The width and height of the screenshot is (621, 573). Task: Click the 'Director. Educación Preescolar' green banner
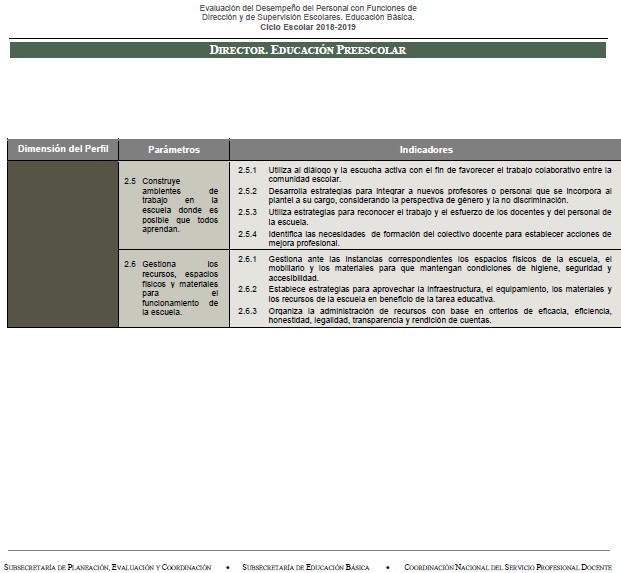(x=308, y=50)
